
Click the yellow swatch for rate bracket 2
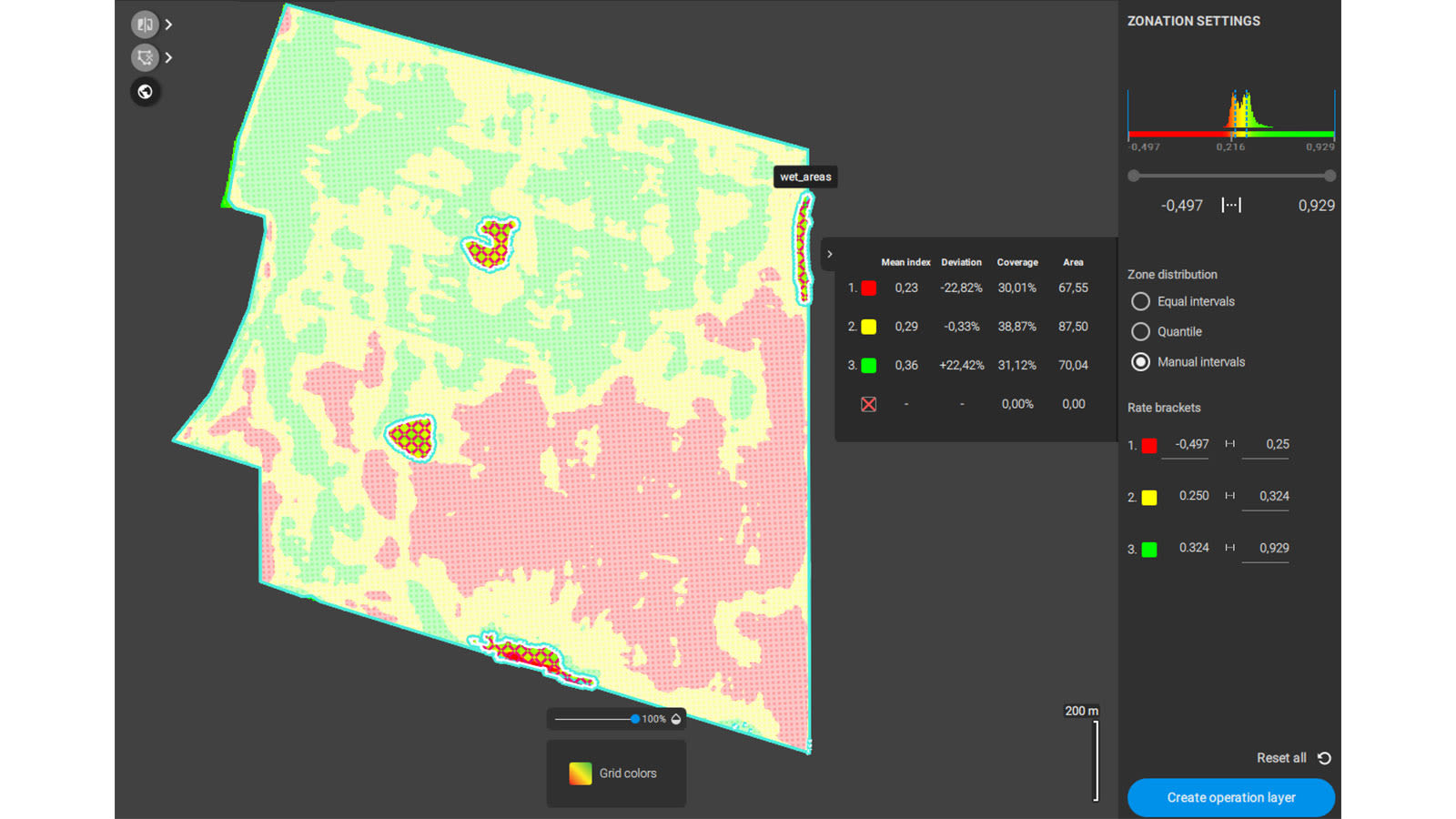click(1148, 497)
